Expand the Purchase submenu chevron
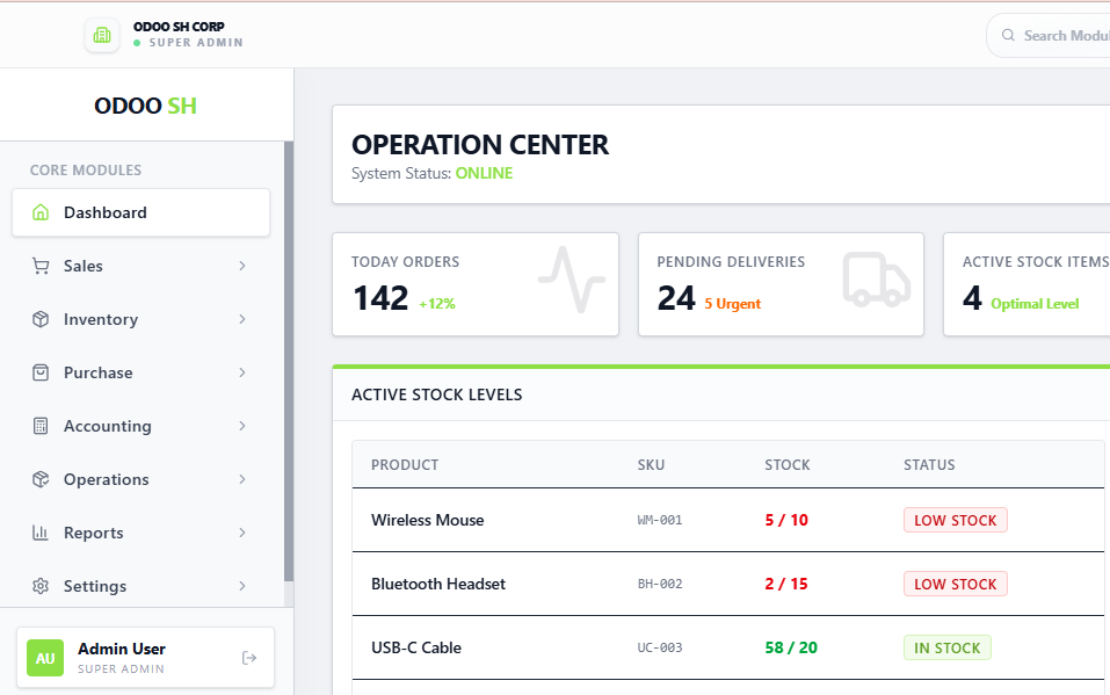This screenshot has height=695, width=1110. [x=242, y=372]
